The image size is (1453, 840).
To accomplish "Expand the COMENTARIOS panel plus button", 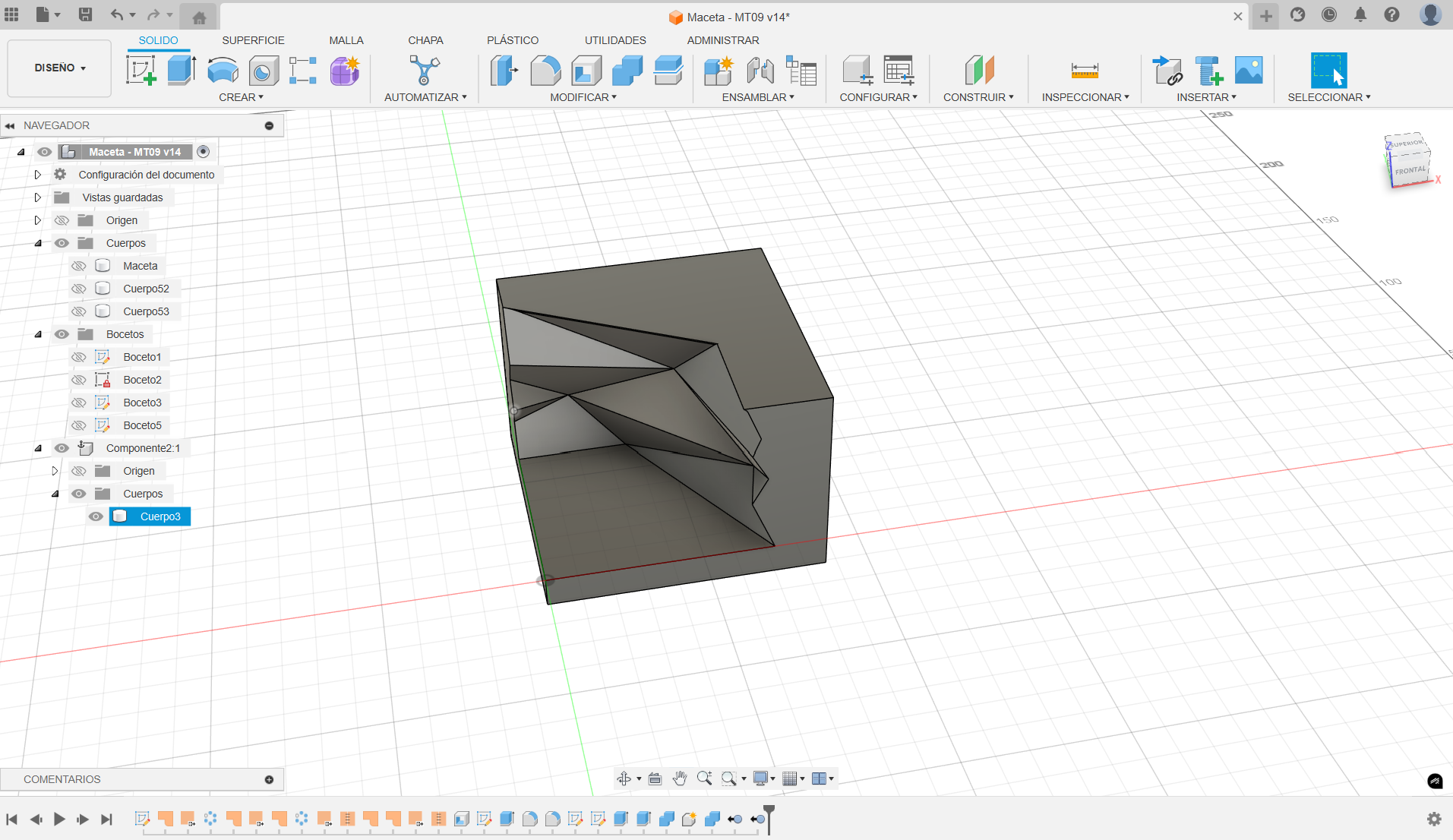I will pyautogui.click(x=269, y=779).
